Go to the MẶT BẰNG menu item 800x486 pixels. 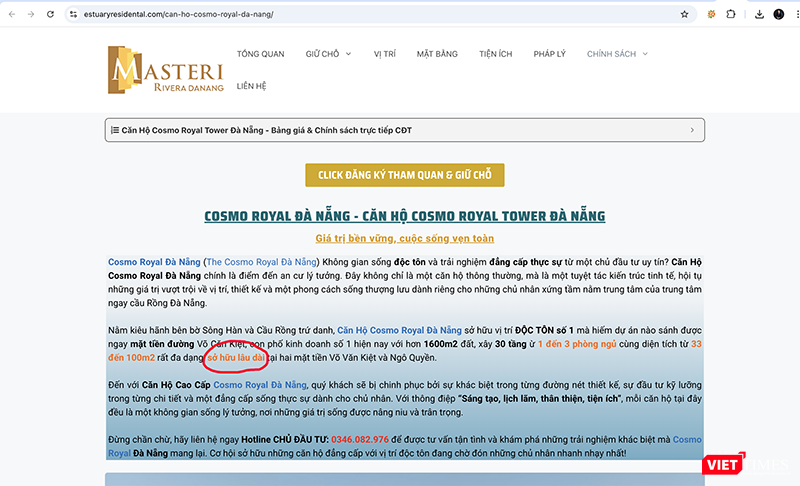436,54
